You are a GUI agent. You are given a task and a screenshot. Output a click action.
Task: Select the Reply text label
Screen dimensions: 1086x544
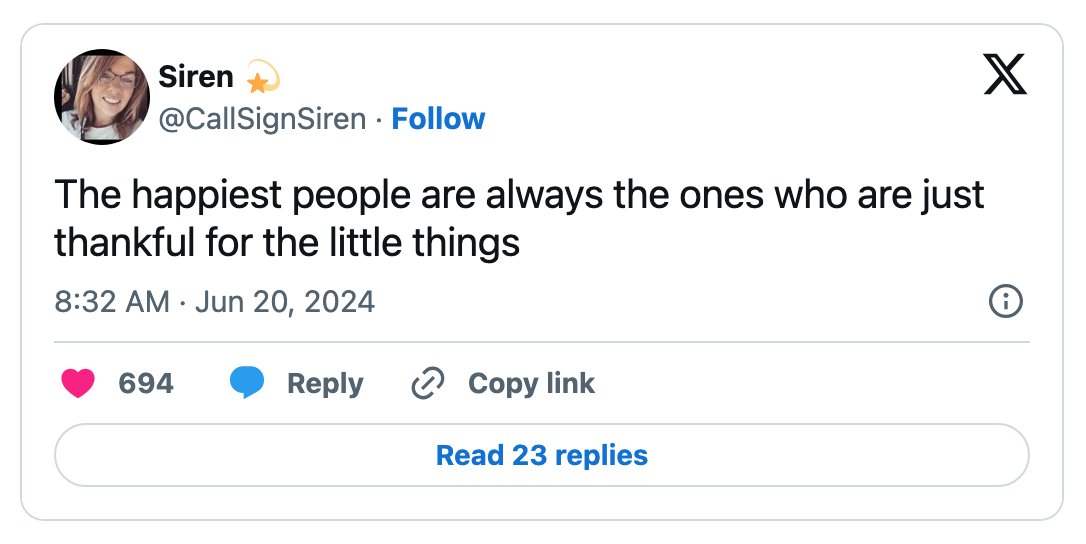point(325,384)
